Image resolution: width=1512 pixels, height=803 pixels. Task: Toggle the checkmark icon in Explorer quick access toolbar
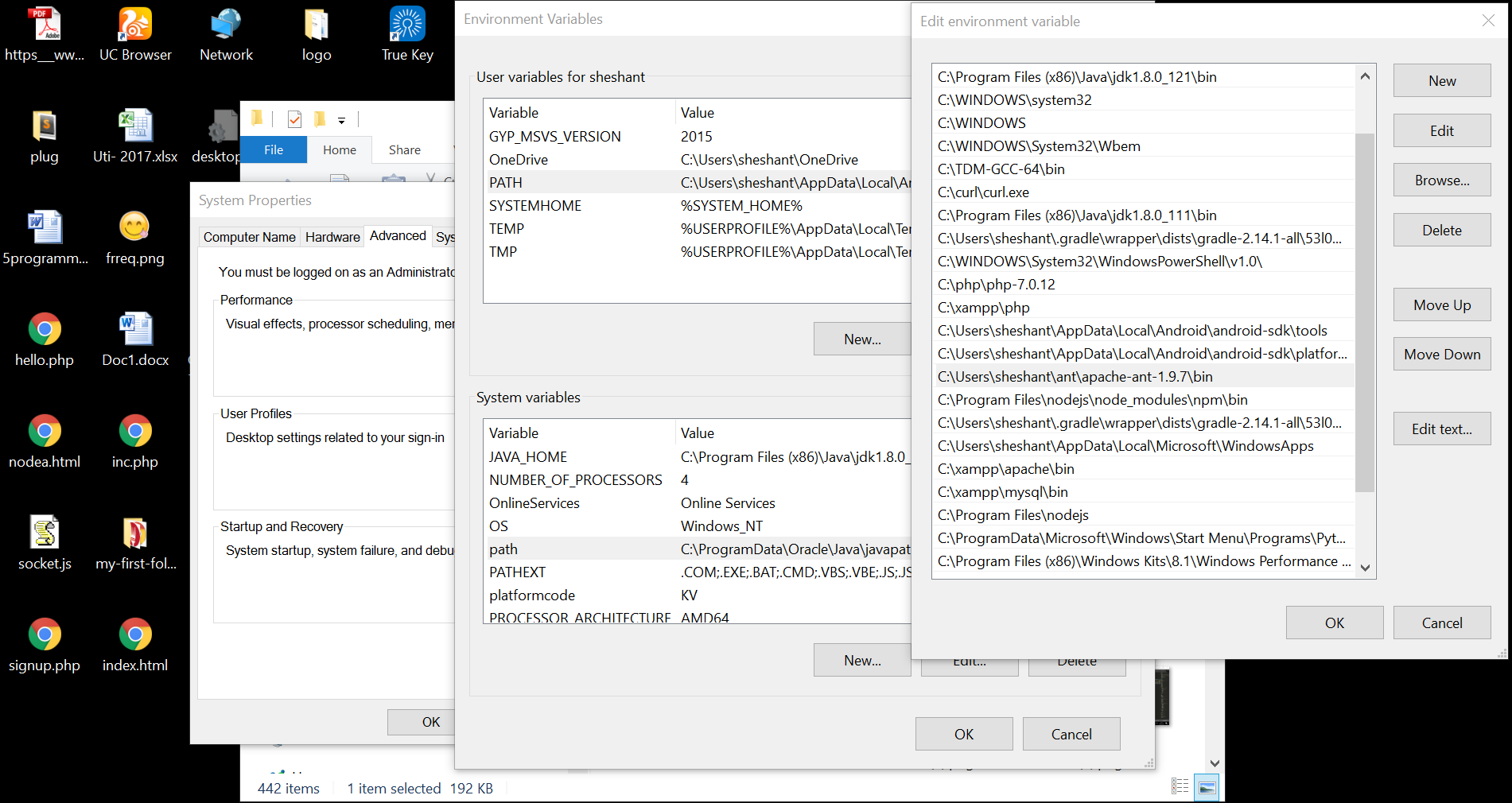click(294, 119)
